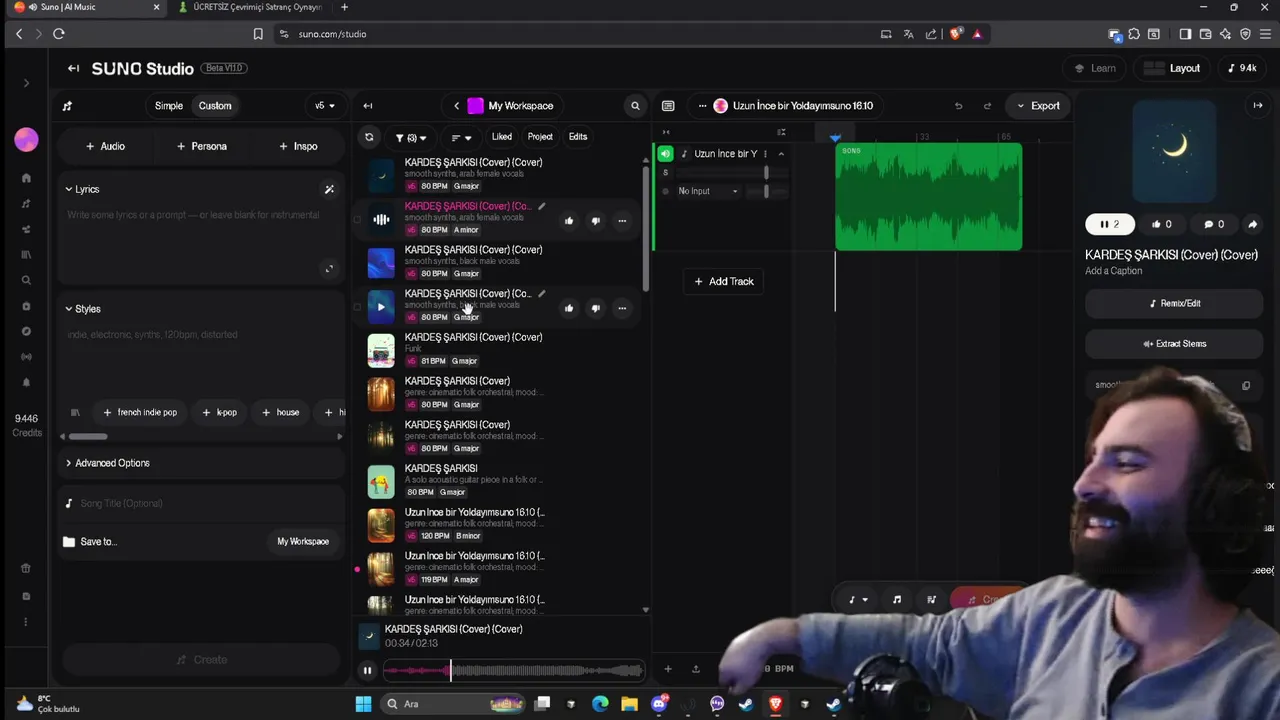Click Extract Stems button
The height and width of the screenshot is (720, 1280).
click(x=1174, y=344)
